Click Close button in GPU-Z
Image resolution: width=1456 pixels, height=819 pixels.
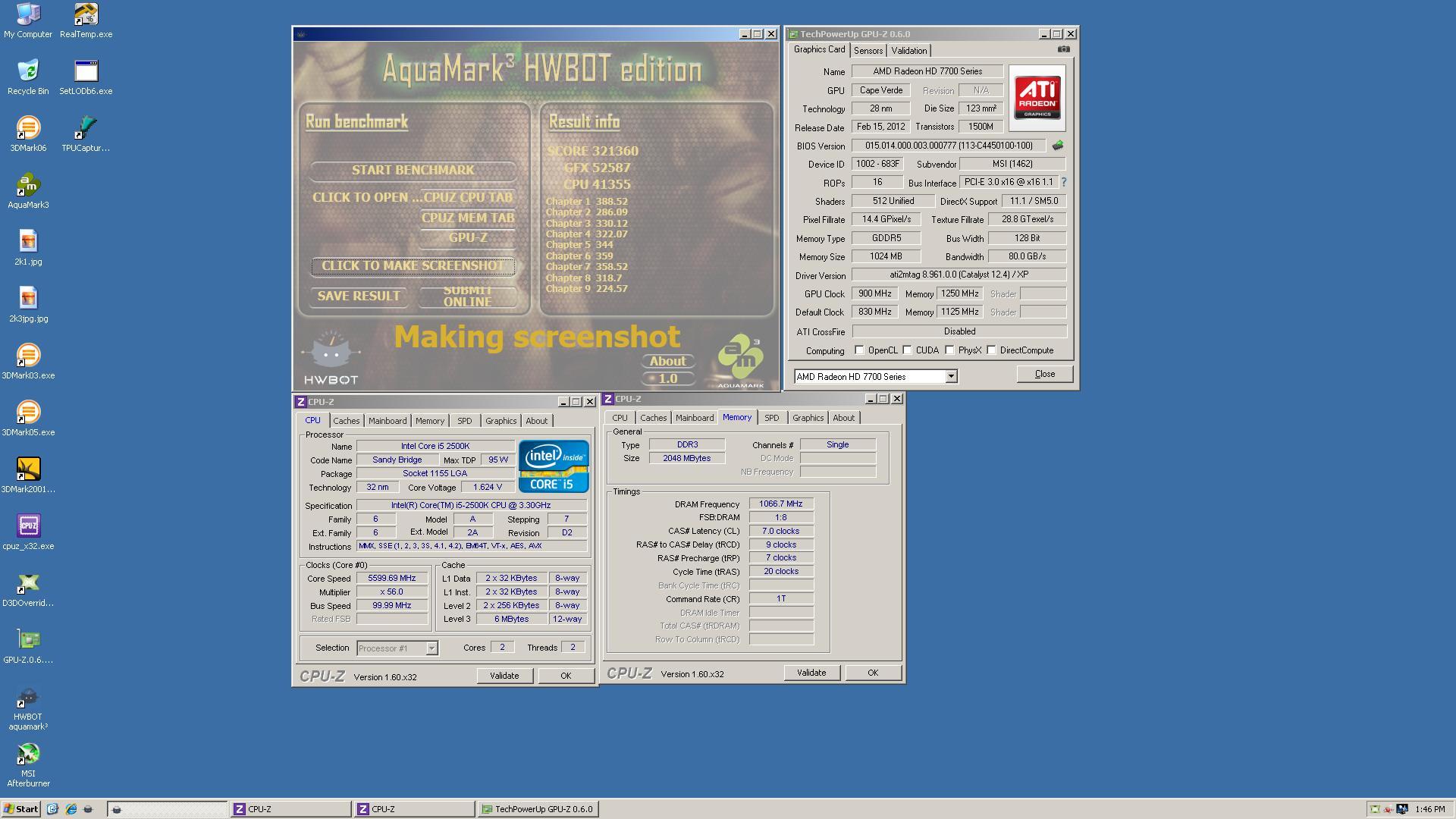[x=1044, y=374]
